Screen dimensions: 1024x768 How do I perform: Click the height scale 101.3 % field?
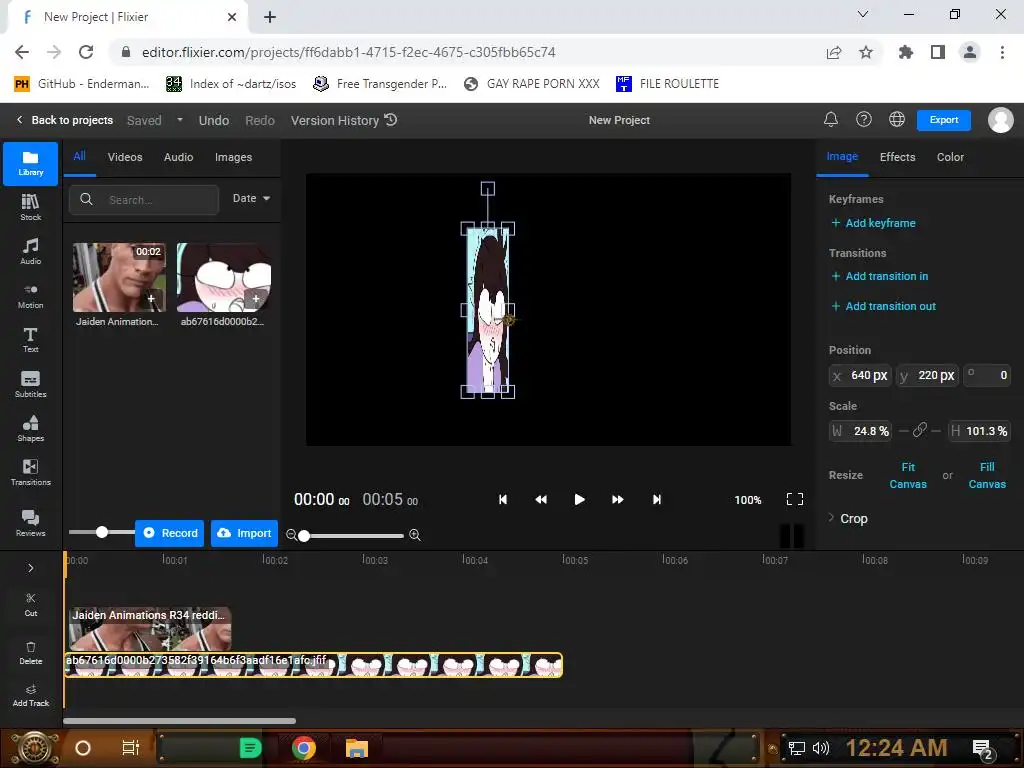pyautogui.click(x=980, y=431)
